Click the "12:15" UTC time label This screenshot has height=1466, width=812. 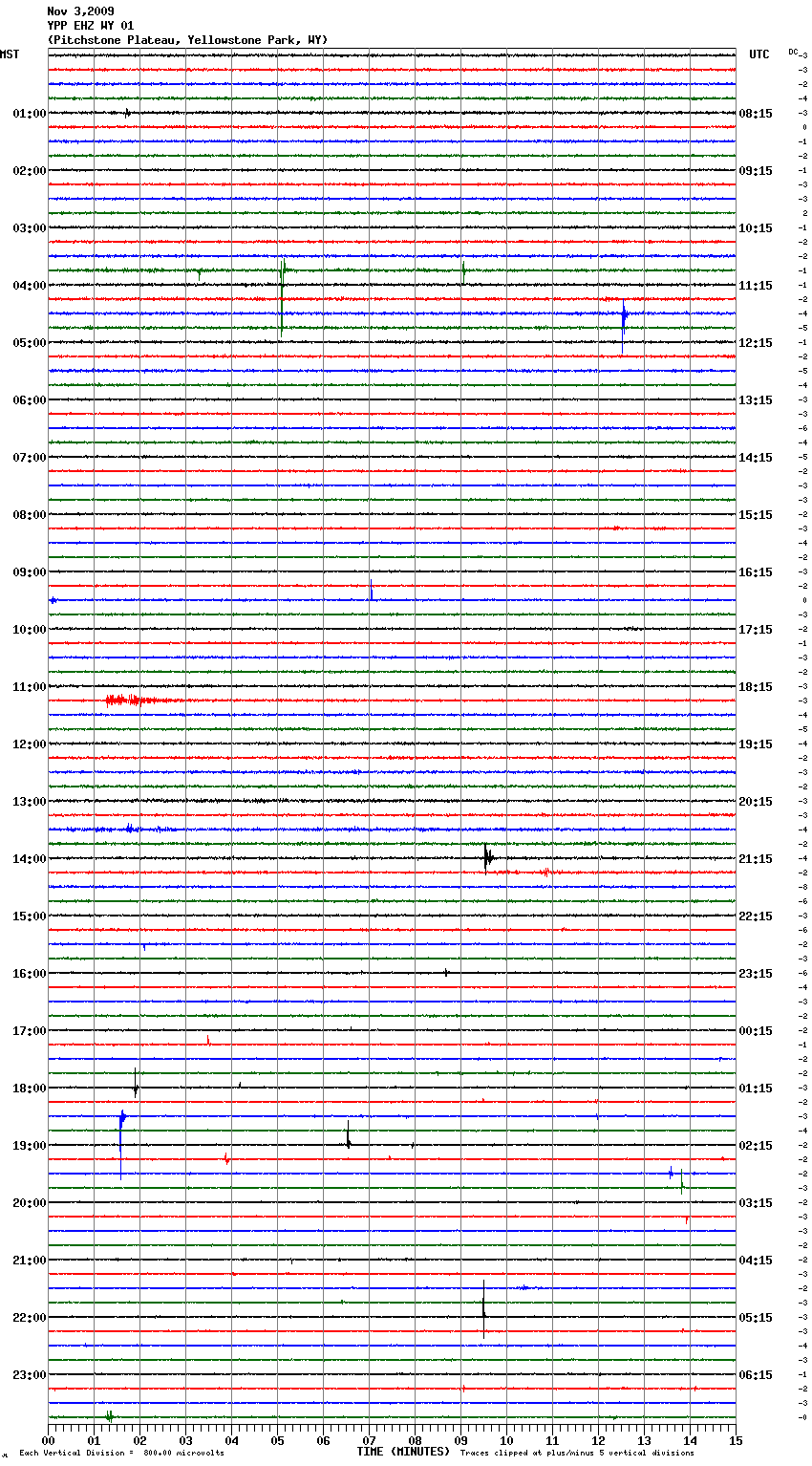756,343
